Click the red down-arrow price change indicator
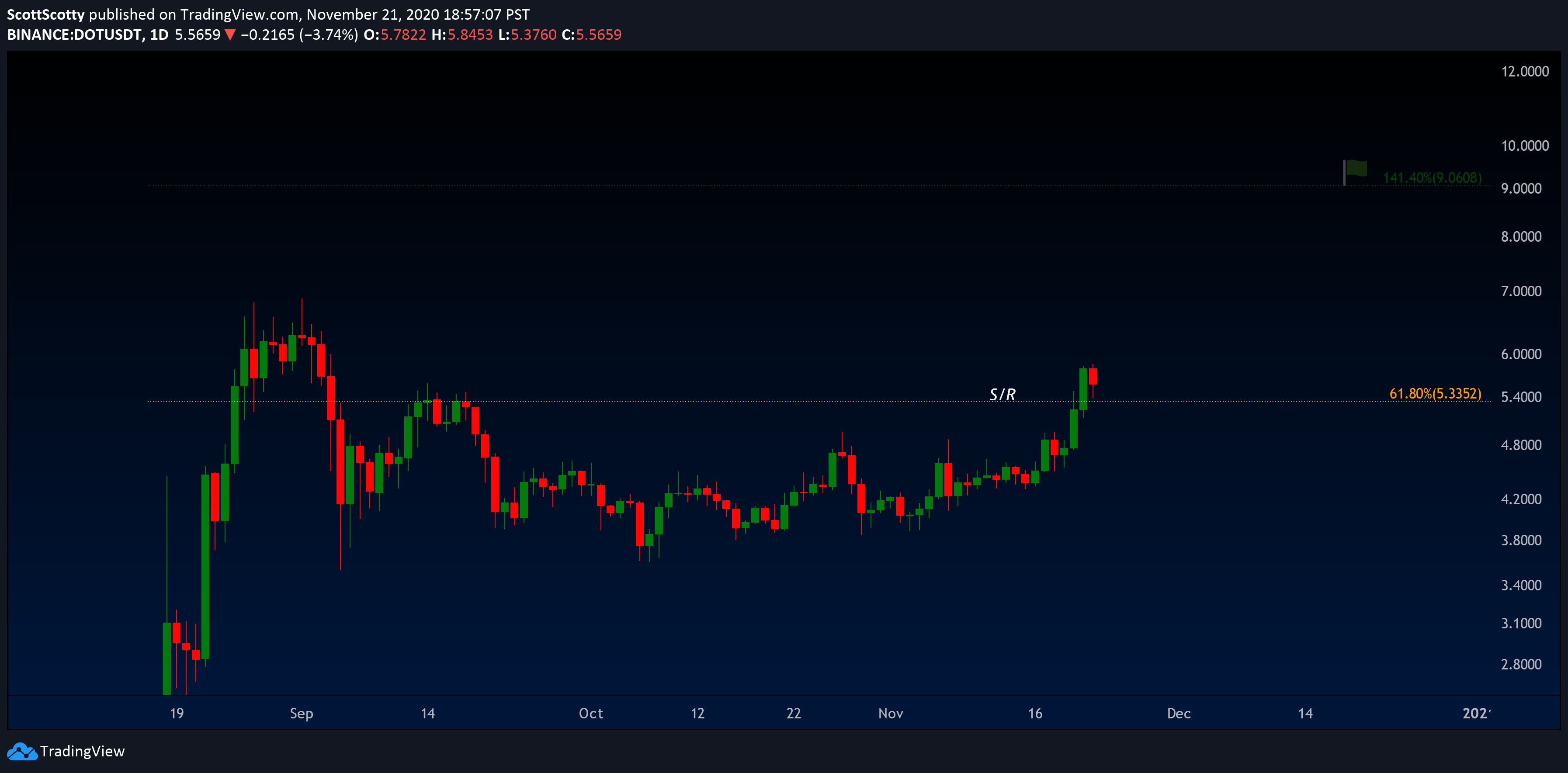1568x773 pixels. (x=230, y=35)
